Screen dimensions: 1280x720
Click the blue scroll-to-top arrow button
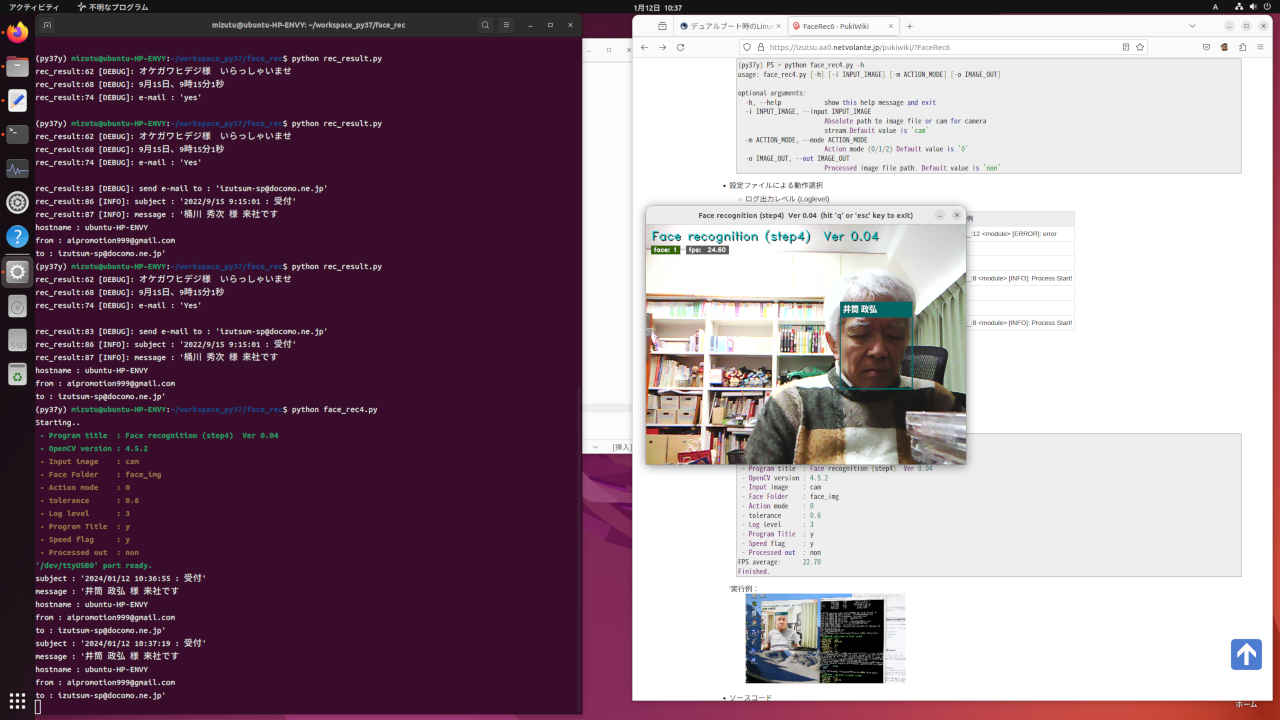click(x=1246, y=654)
